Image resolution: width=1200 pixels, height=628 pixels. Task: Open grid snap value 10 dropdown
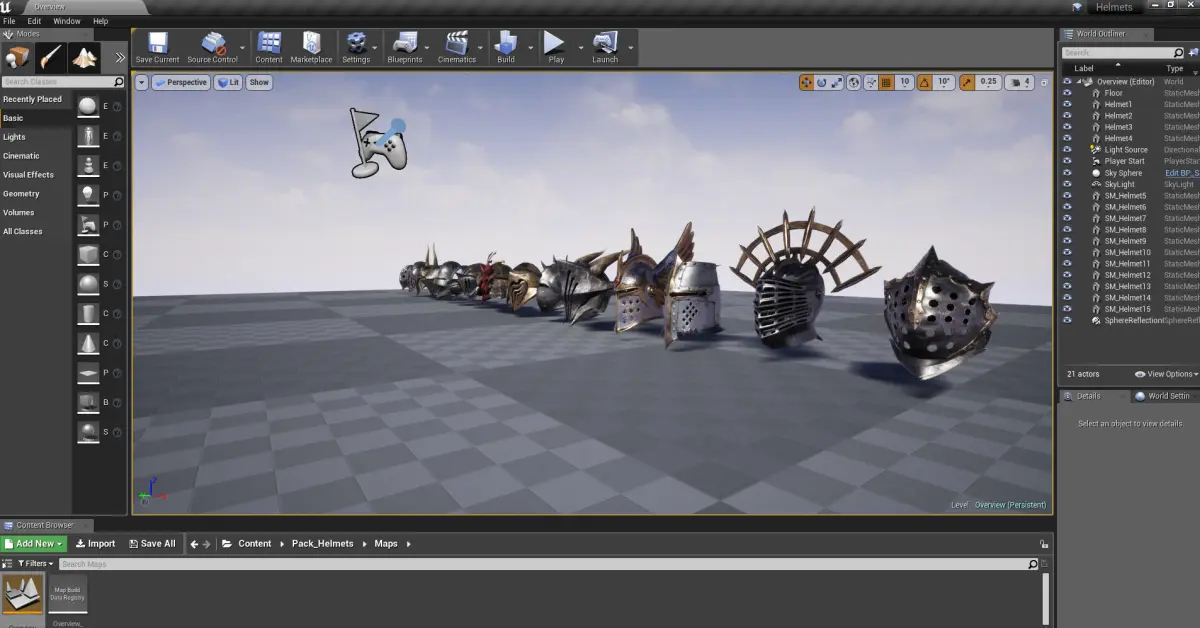[x=904, y=82]
